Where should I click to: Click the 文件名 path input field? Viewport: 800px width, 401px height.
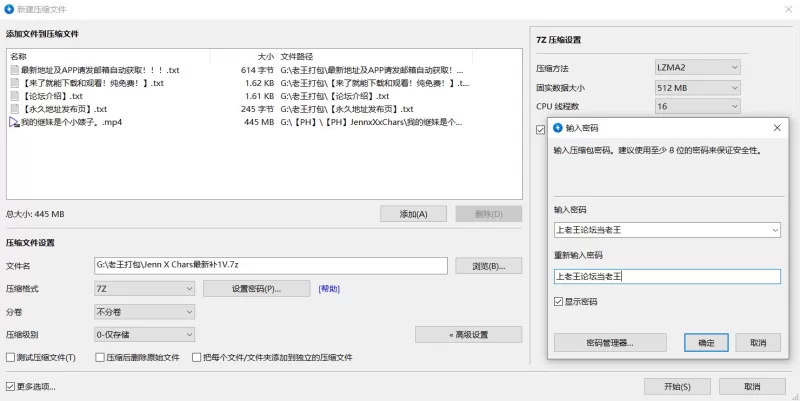tap(271, 265)
